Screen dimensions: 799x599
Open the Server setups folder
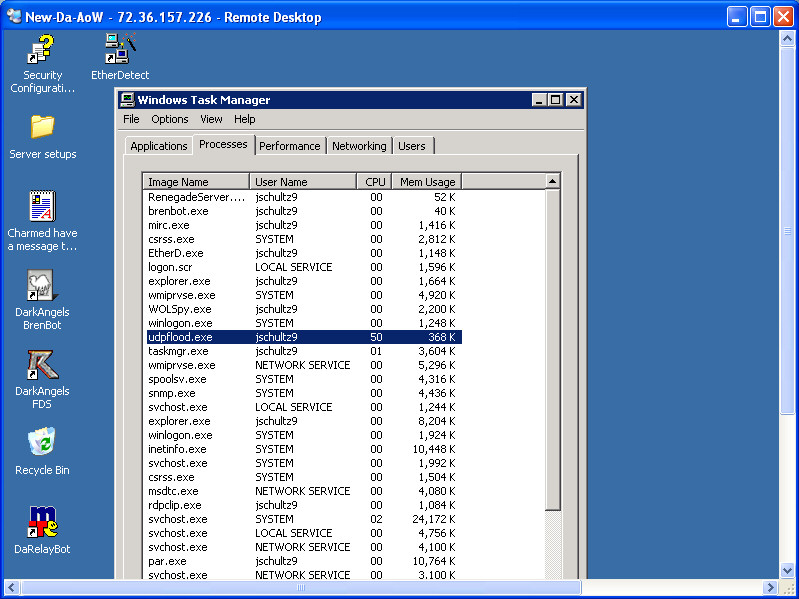click(42, 127)
